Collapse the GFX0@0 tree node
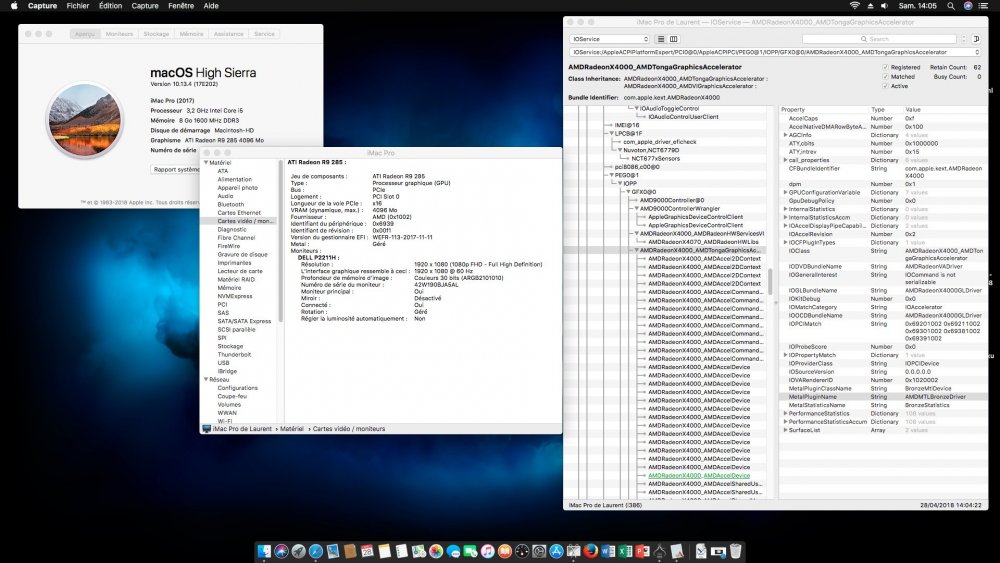 tap(628, 192)
